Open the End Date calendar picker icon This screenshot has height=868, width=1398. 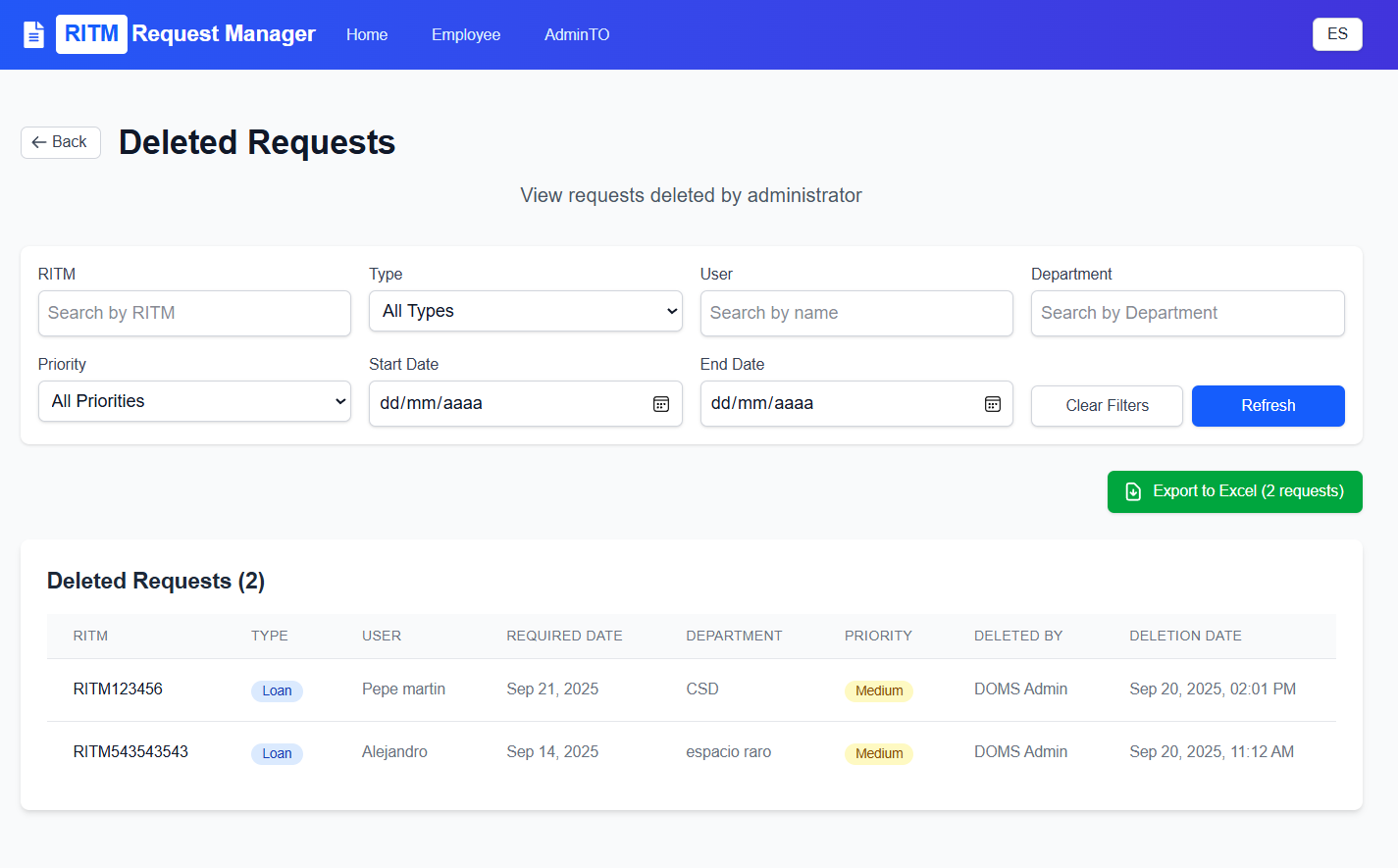point(993,404)
